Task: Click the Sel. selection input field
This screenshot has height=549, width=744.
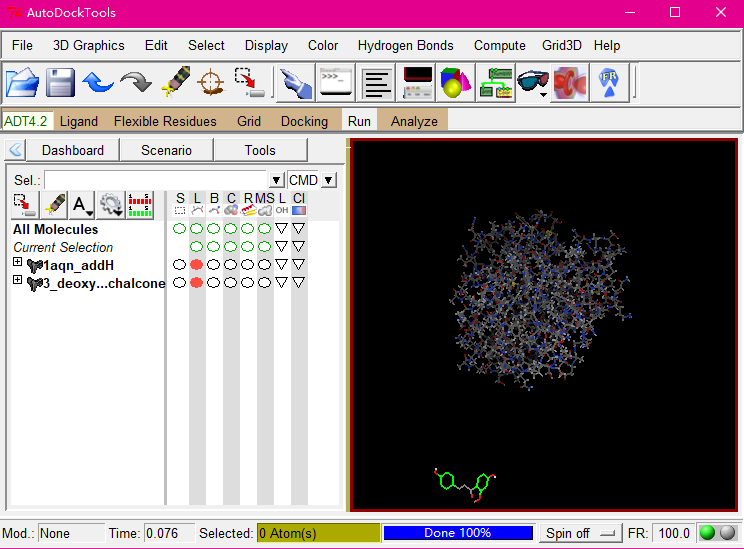Action: coord(157,180)
